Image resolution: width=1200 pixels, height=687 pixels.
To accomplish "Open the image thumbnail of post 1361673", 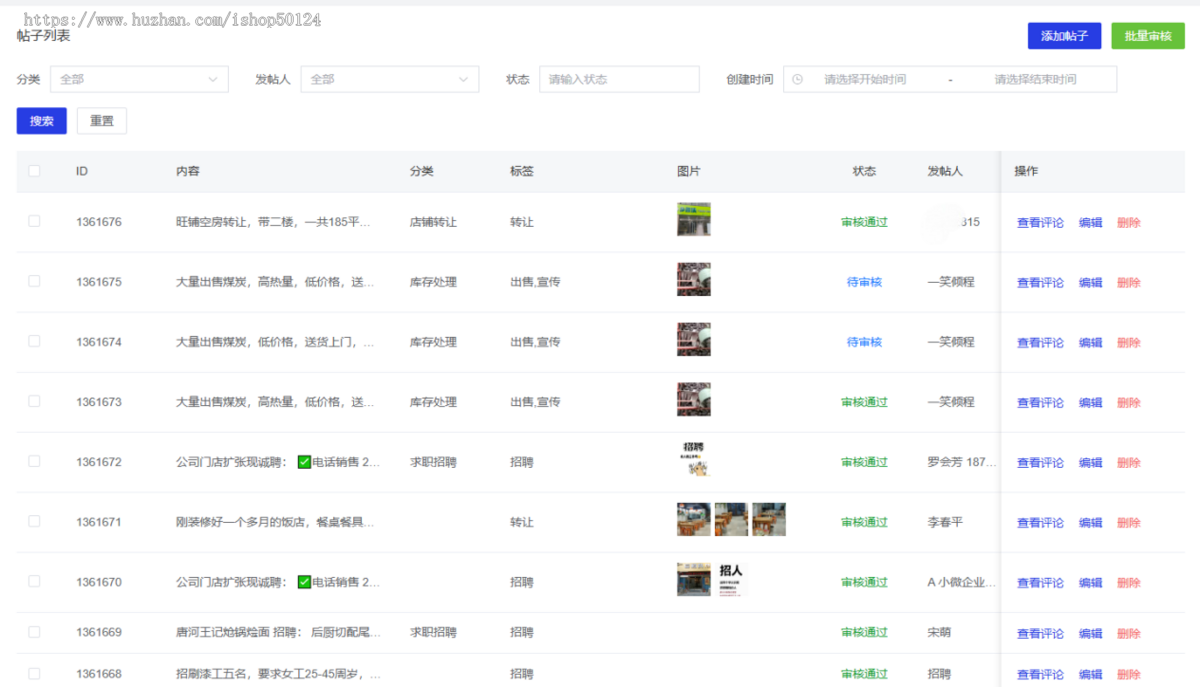I will coord(694,400).
